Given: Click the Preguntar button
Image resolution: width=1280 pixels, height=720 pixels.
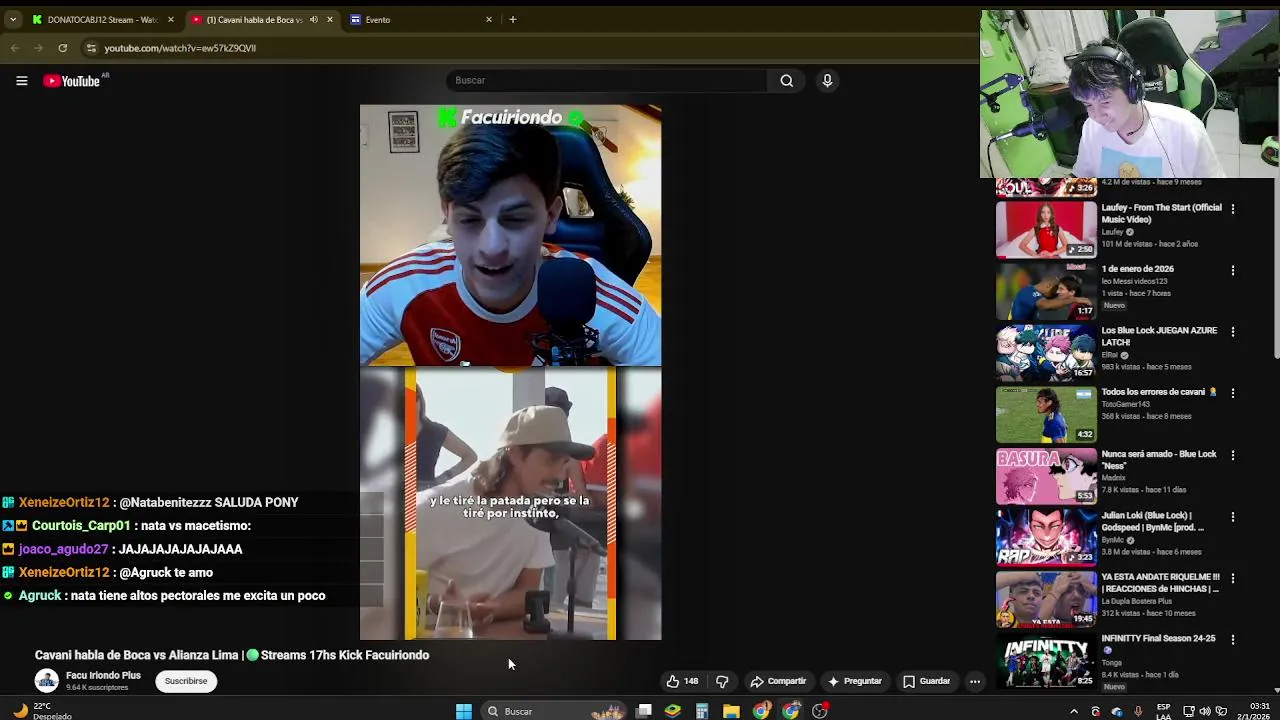Looking at the screenshot, I should 855,681.
